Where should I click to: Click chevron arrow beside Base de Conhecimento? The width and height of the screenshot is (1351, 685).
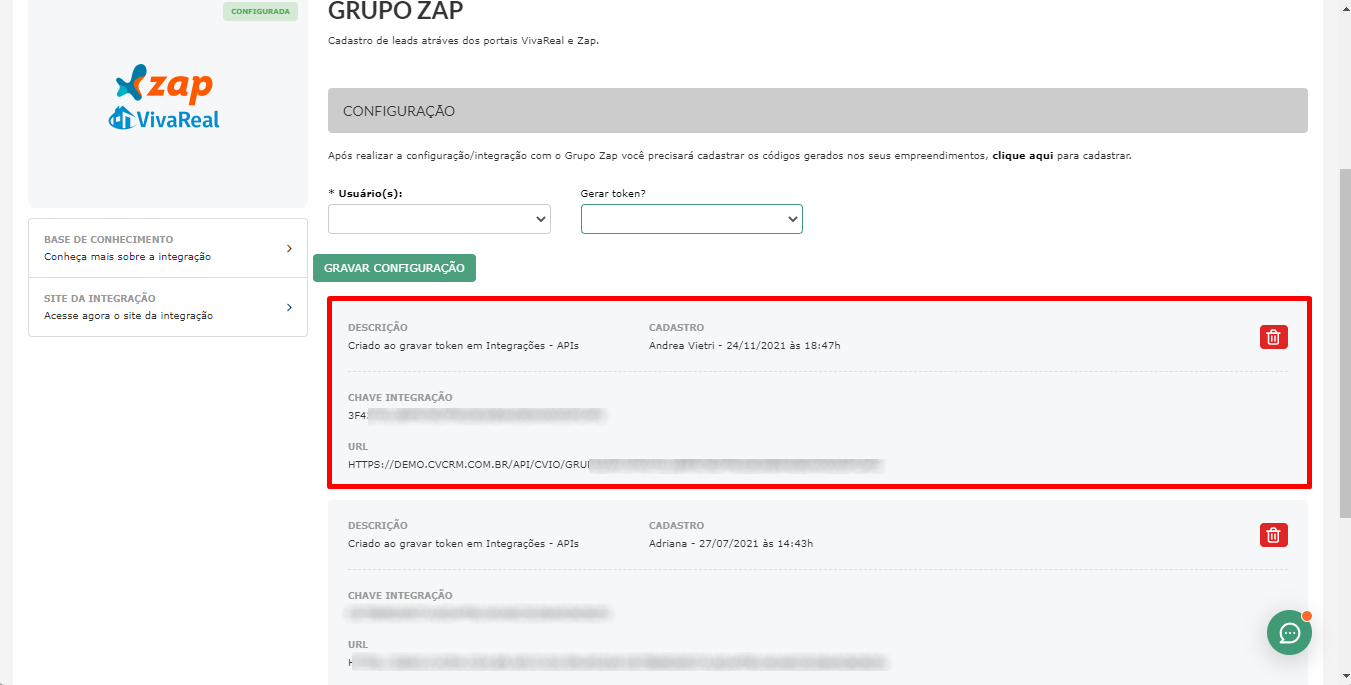(x=289, y=248)
